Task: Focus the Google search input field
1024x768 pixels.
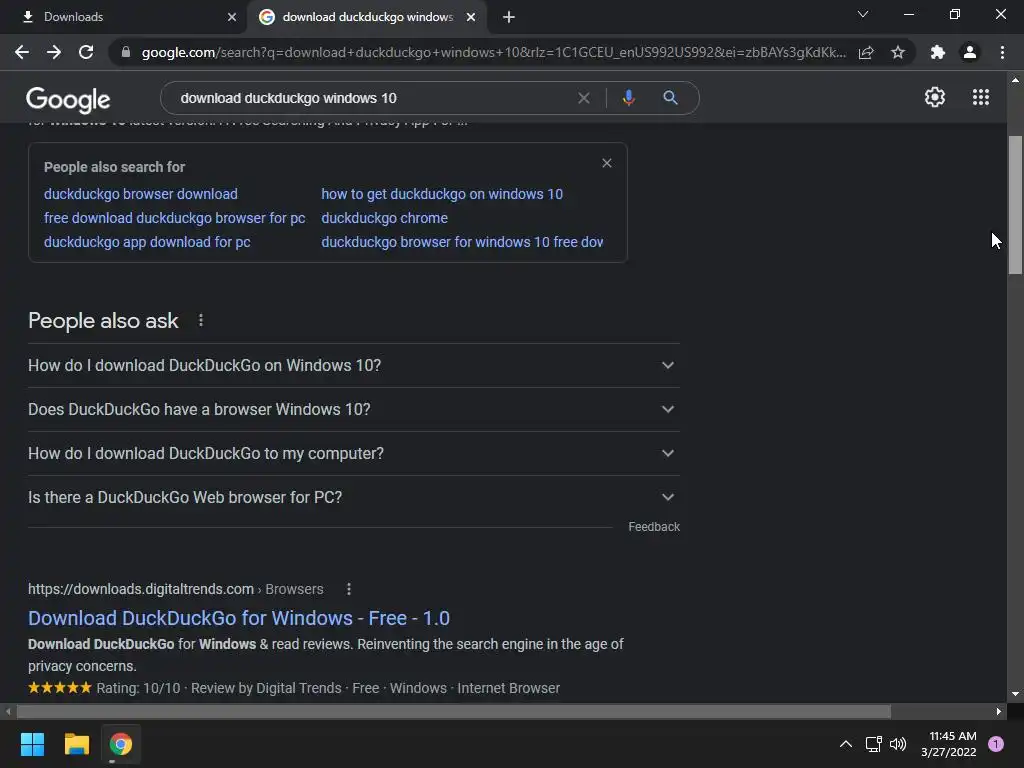Action: click(372, 98)
